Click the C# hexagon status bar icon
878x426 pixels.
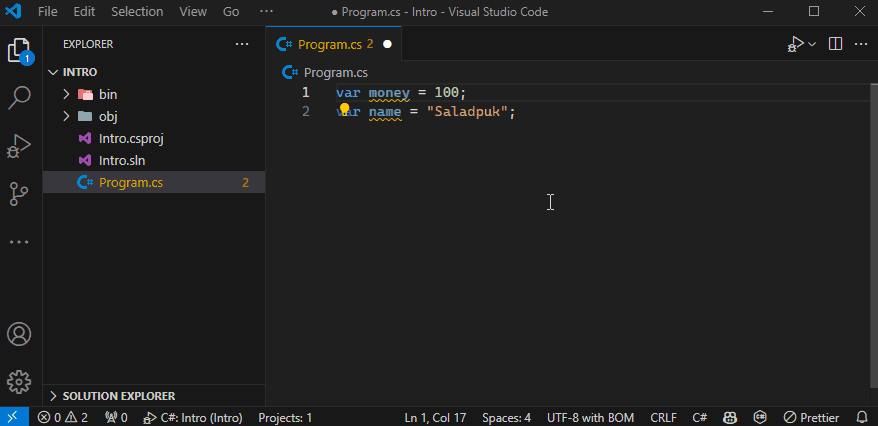pos(760,418)
